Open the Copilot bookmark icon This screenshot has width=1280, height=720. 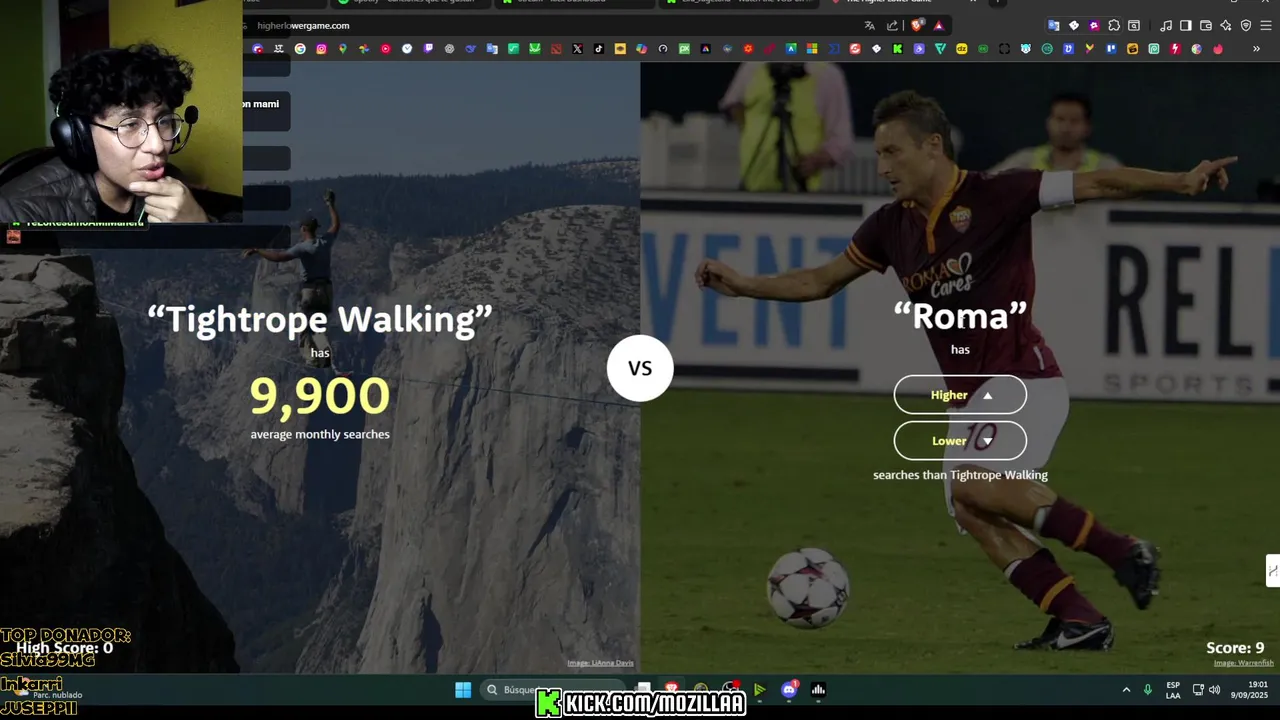641,49
